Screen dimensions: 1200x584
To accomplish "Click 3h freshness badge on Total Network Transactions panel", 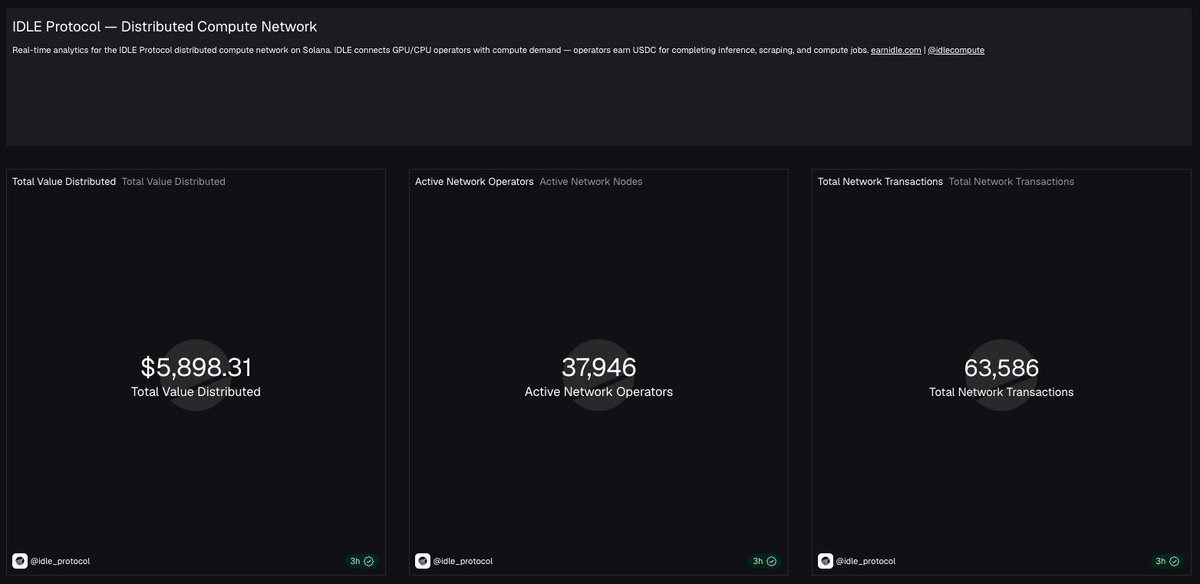I will pos(1168,561).
